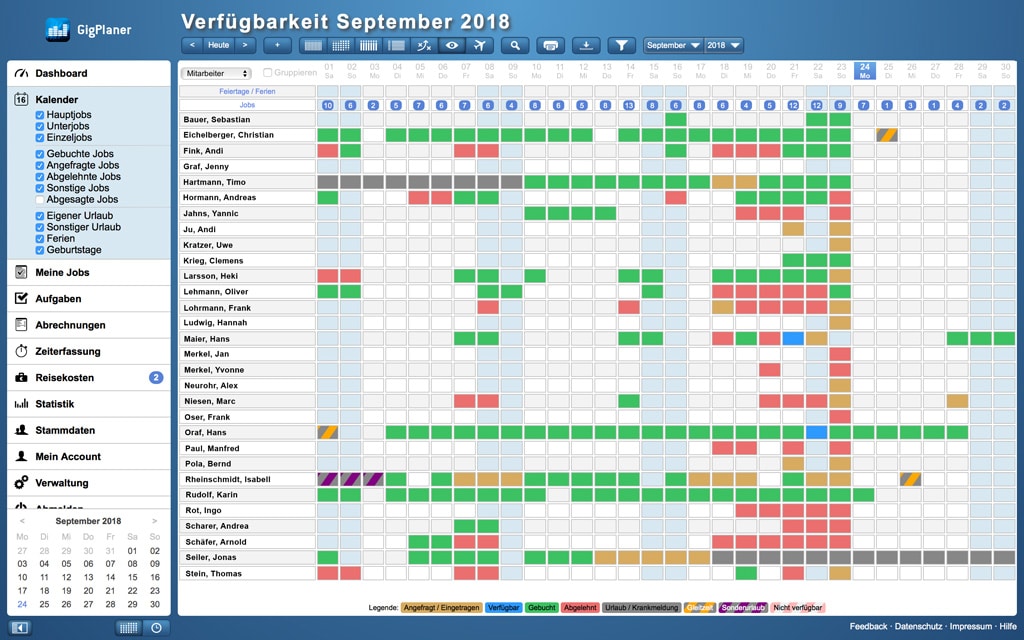Viewport: 1024px width, 640px height.
Task: Enable the Abgesagte Jobs checkbox
Action: click(39, 199)
